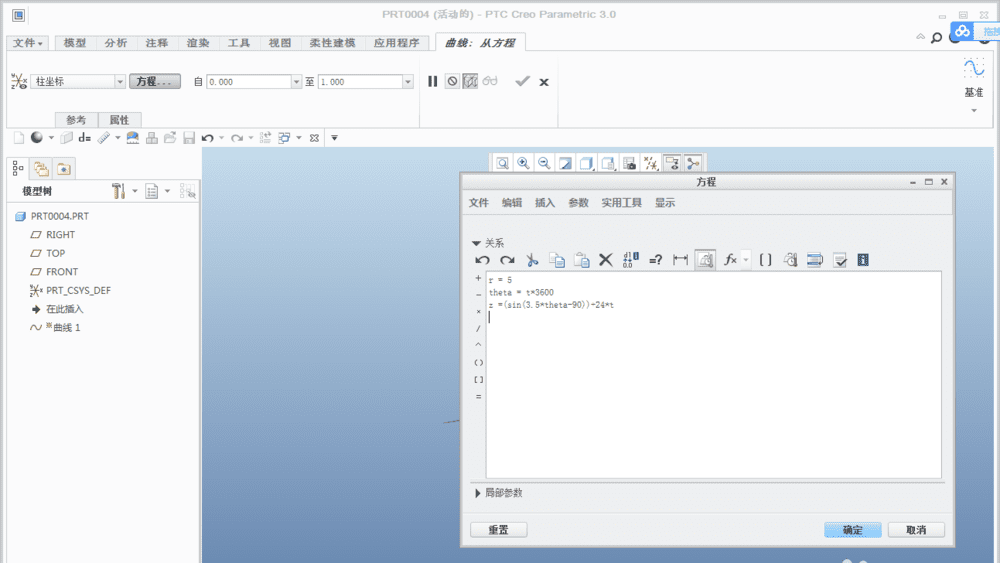Evaluate expression using the =? icon
Image resolution: width=1000 pixels, height=563 pixels.
(656, 260)
